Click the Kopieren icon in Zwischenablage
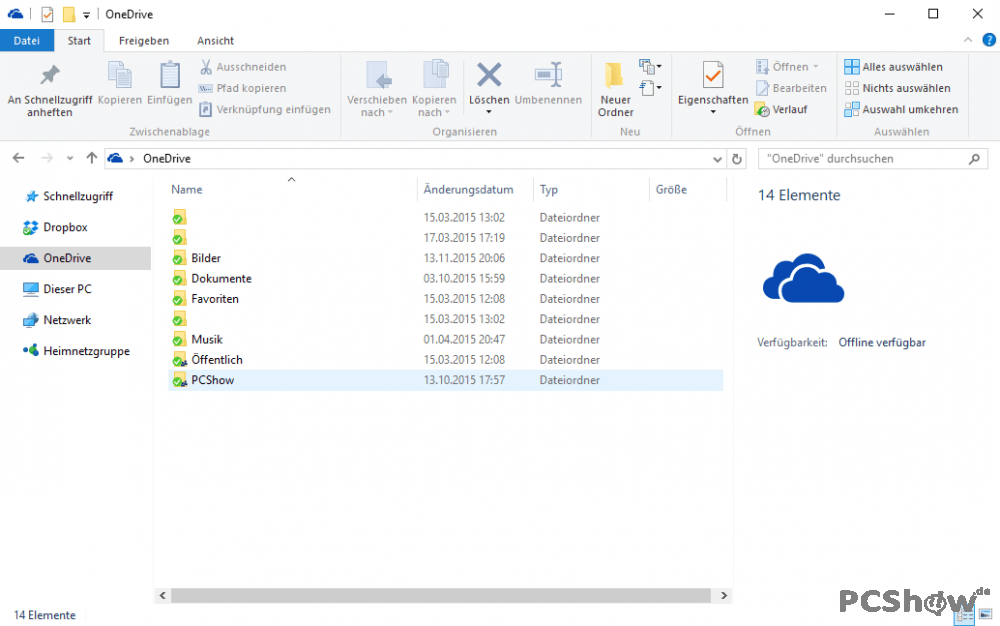The image size is (1000, 626). (x=119, y=75)
